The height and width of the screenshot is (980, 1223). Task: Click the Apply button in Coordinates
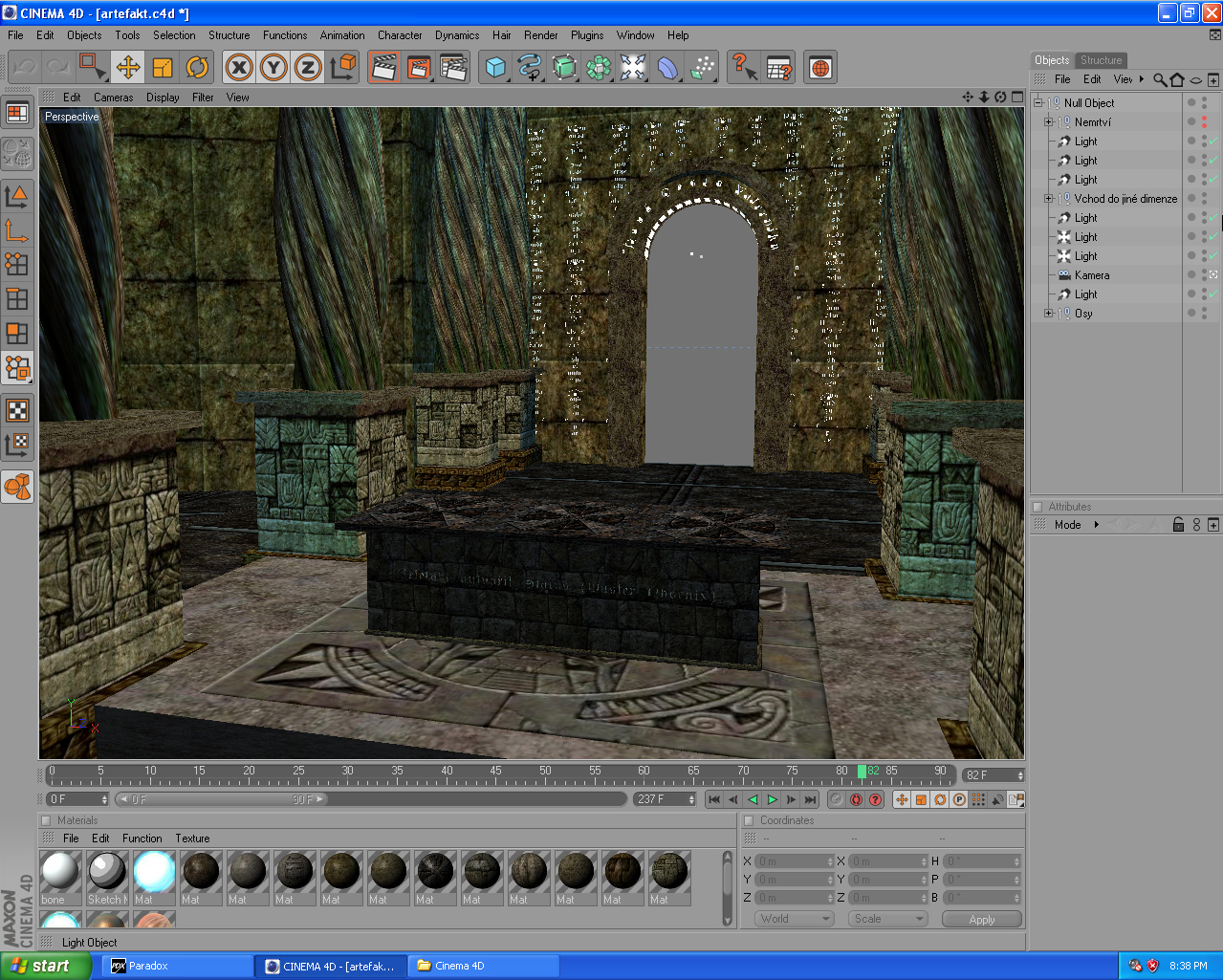[982, 919]
